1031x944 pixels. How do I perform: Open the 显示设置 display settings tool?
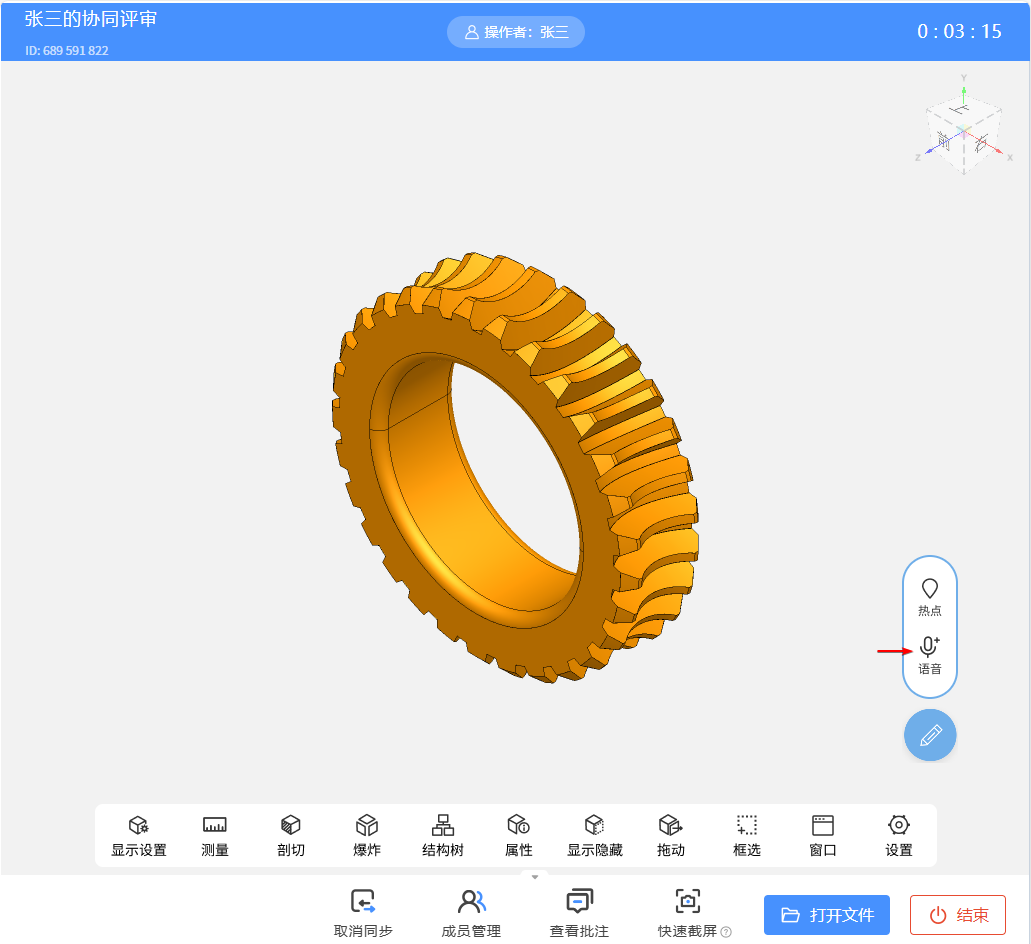coord(139,835)
